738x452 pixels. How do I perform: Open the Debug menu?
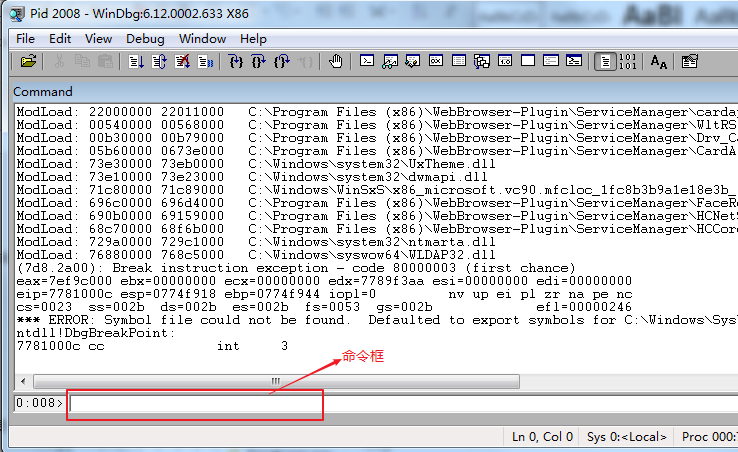coord(145,39)
